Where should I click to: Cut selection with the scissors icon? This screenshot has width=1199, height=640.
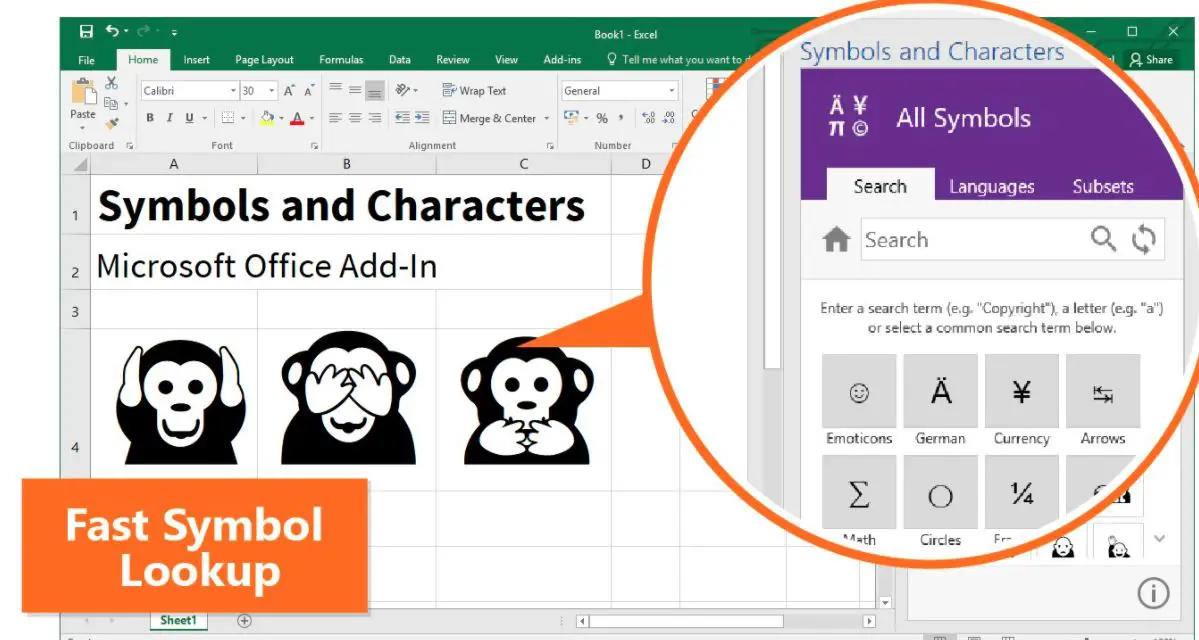click(x=112, y=83)
